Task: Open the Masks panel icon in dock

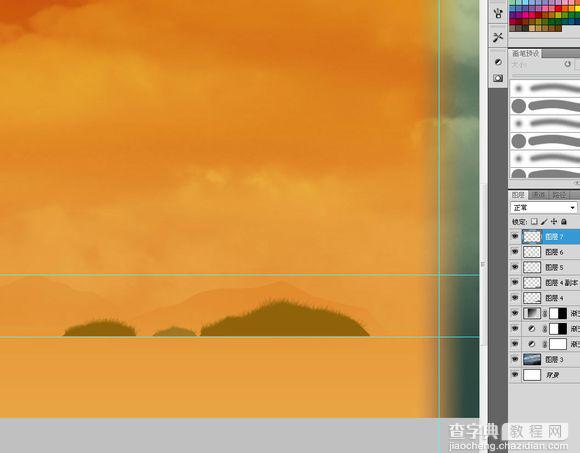Action: pos(498,78)
